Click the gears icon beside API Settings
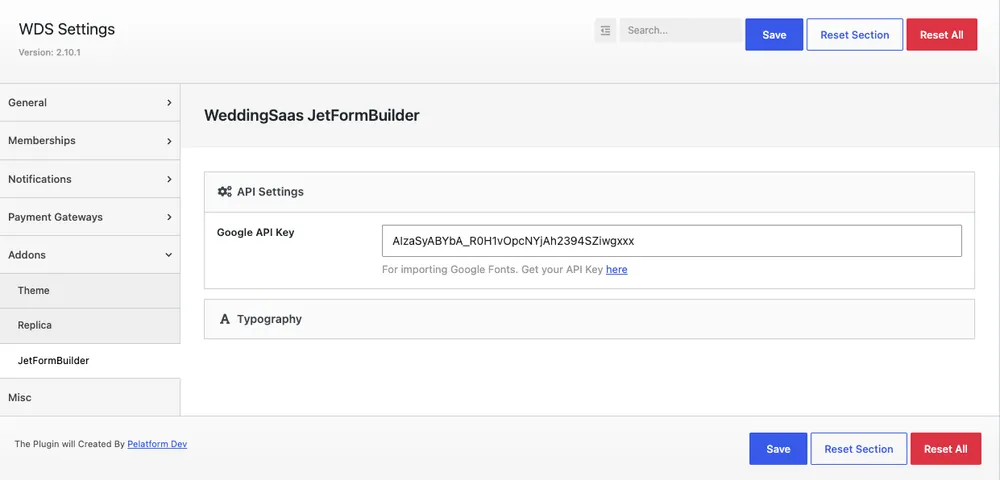This screenshot has height=480, width=1000. [x=224, y=191]
